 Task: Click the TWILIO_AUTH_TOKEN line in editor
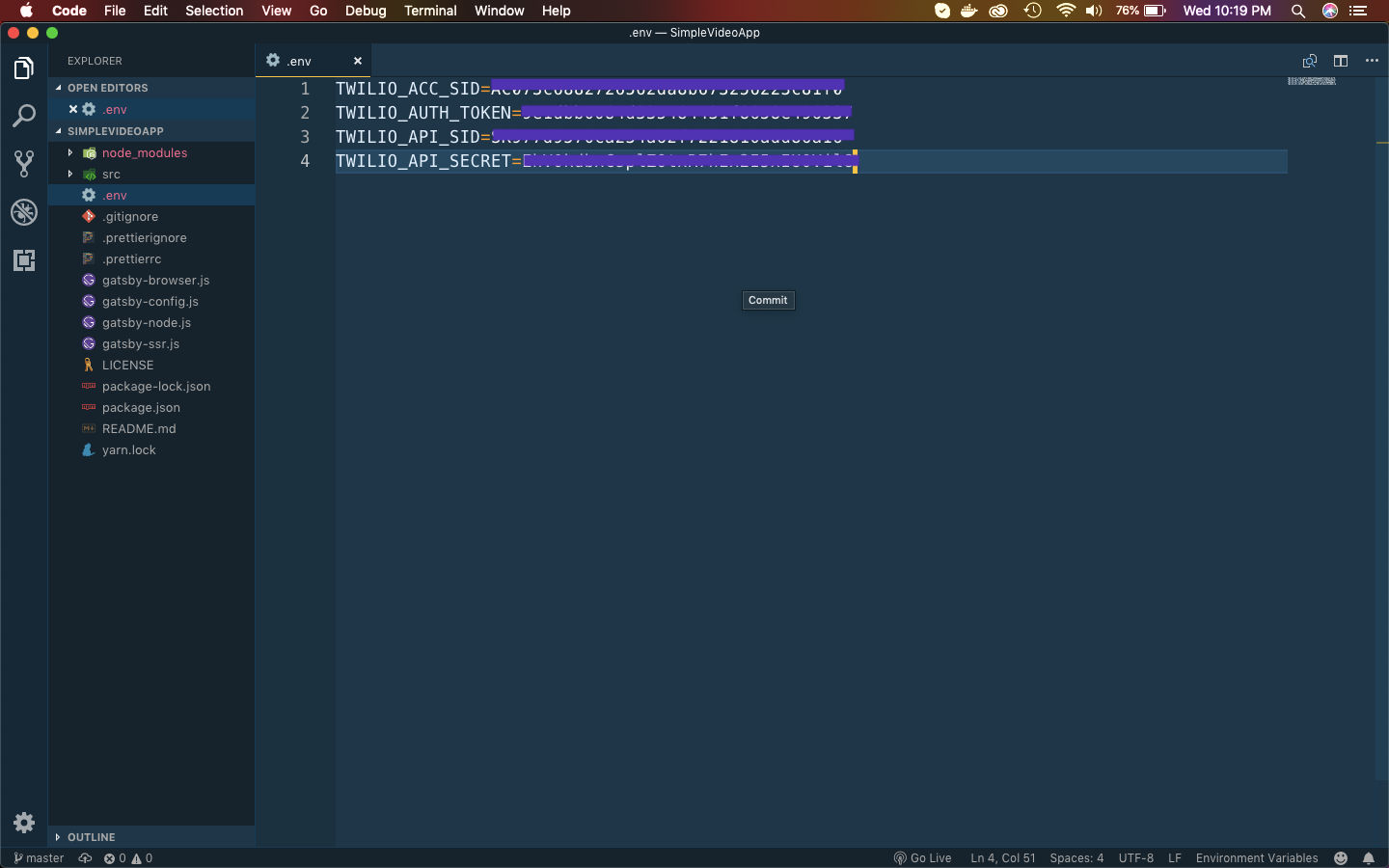(x=810, y=113)
